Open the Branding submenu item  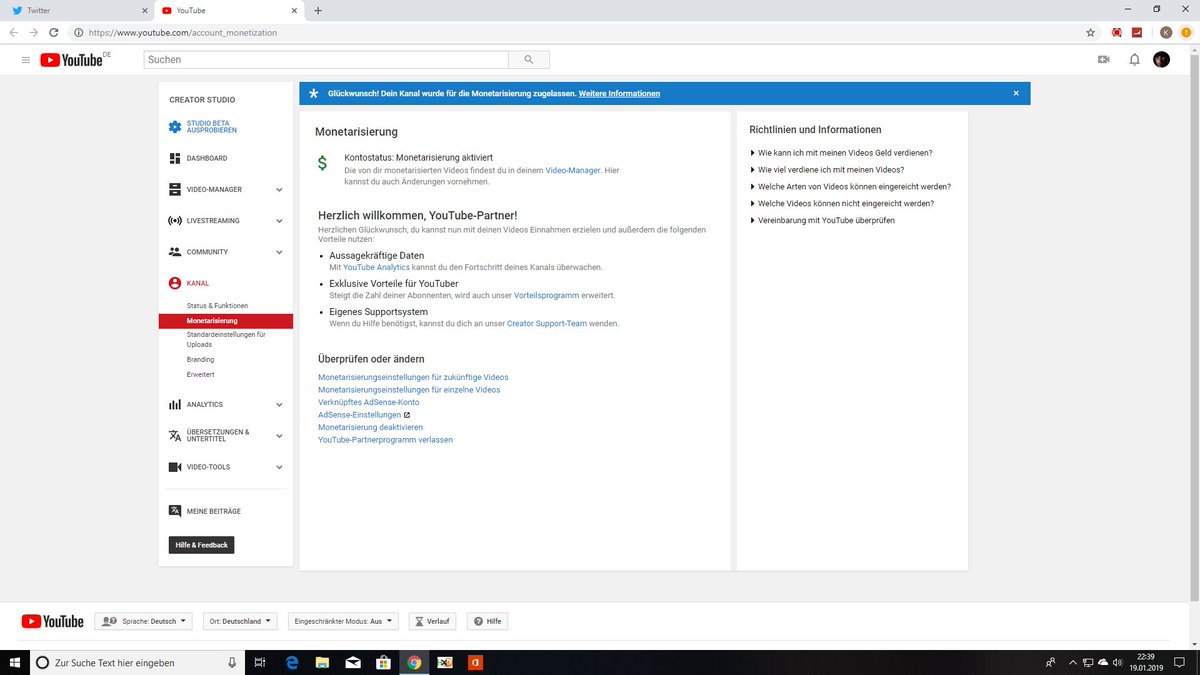(x=200, y=359)
